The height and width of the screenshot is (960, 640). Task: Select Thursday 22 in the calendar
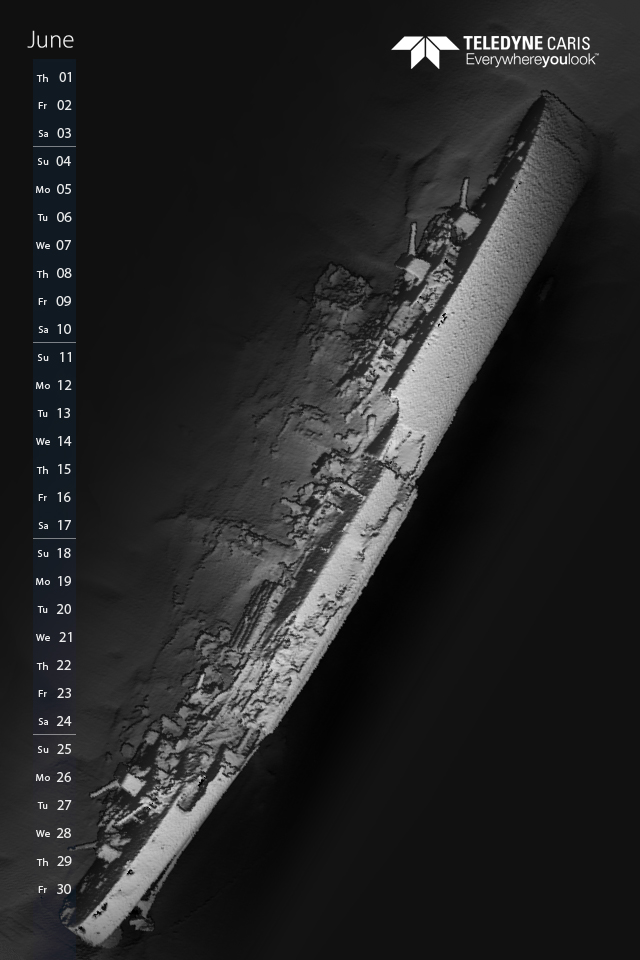(55, 666)
